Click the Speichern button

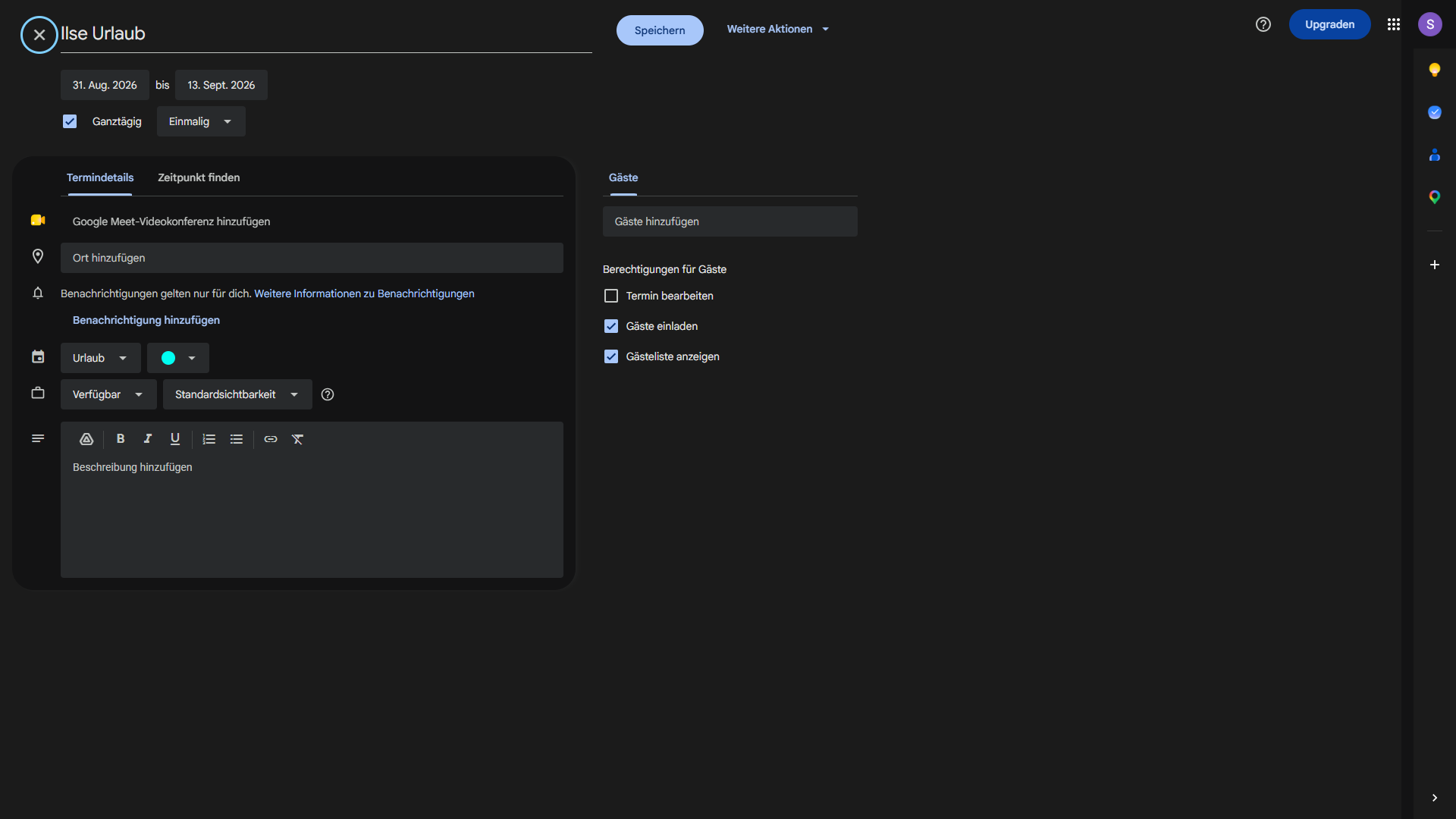[660, 30]
